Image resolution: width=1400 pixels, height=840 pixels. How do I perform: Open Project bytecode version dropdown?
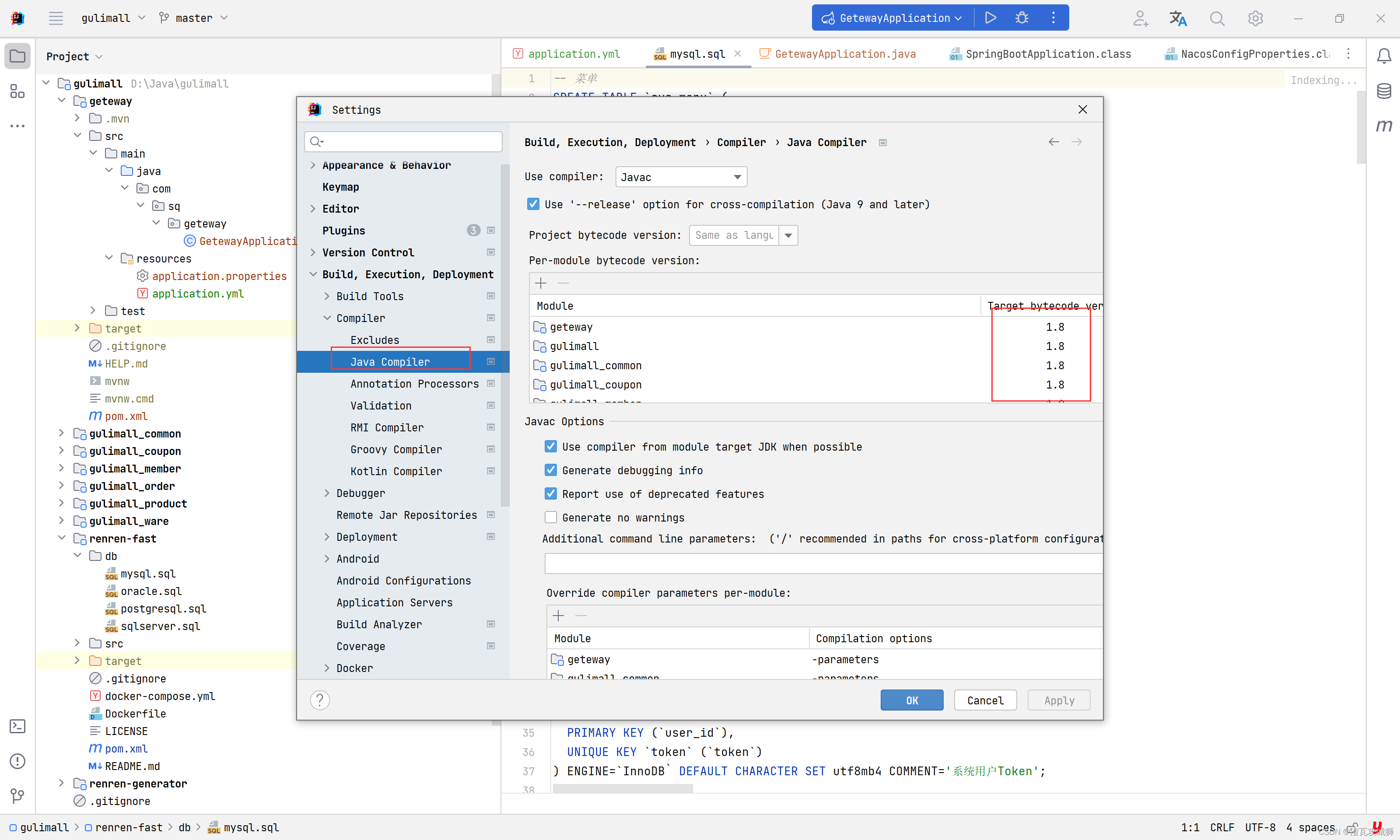click(x=788, y=235)
